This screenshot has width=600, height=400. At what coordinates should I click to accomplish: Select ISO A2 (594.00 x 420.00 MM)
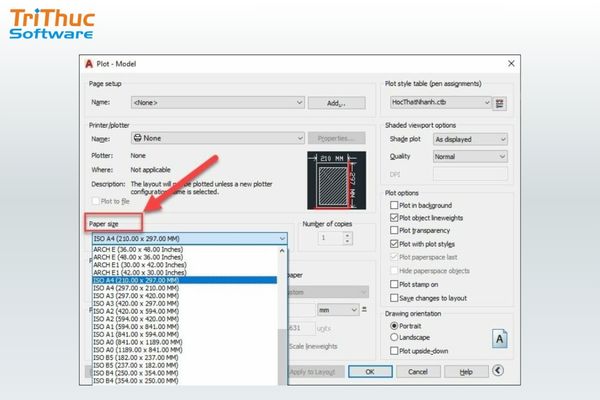click(185, 318)
